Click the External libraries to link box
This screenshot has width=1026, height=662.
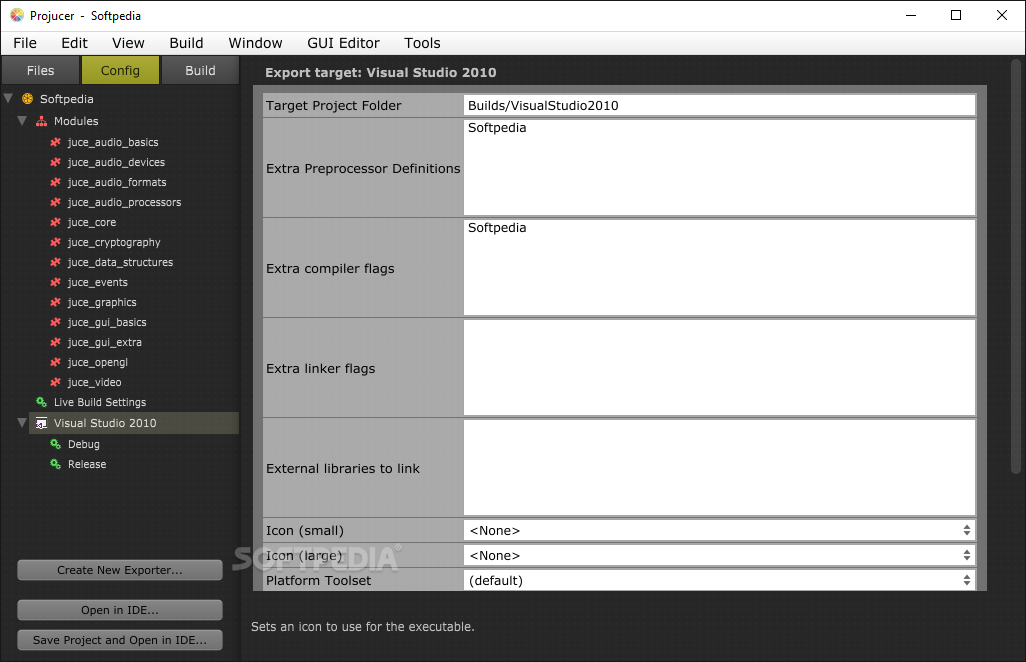(x=720, y=468)
